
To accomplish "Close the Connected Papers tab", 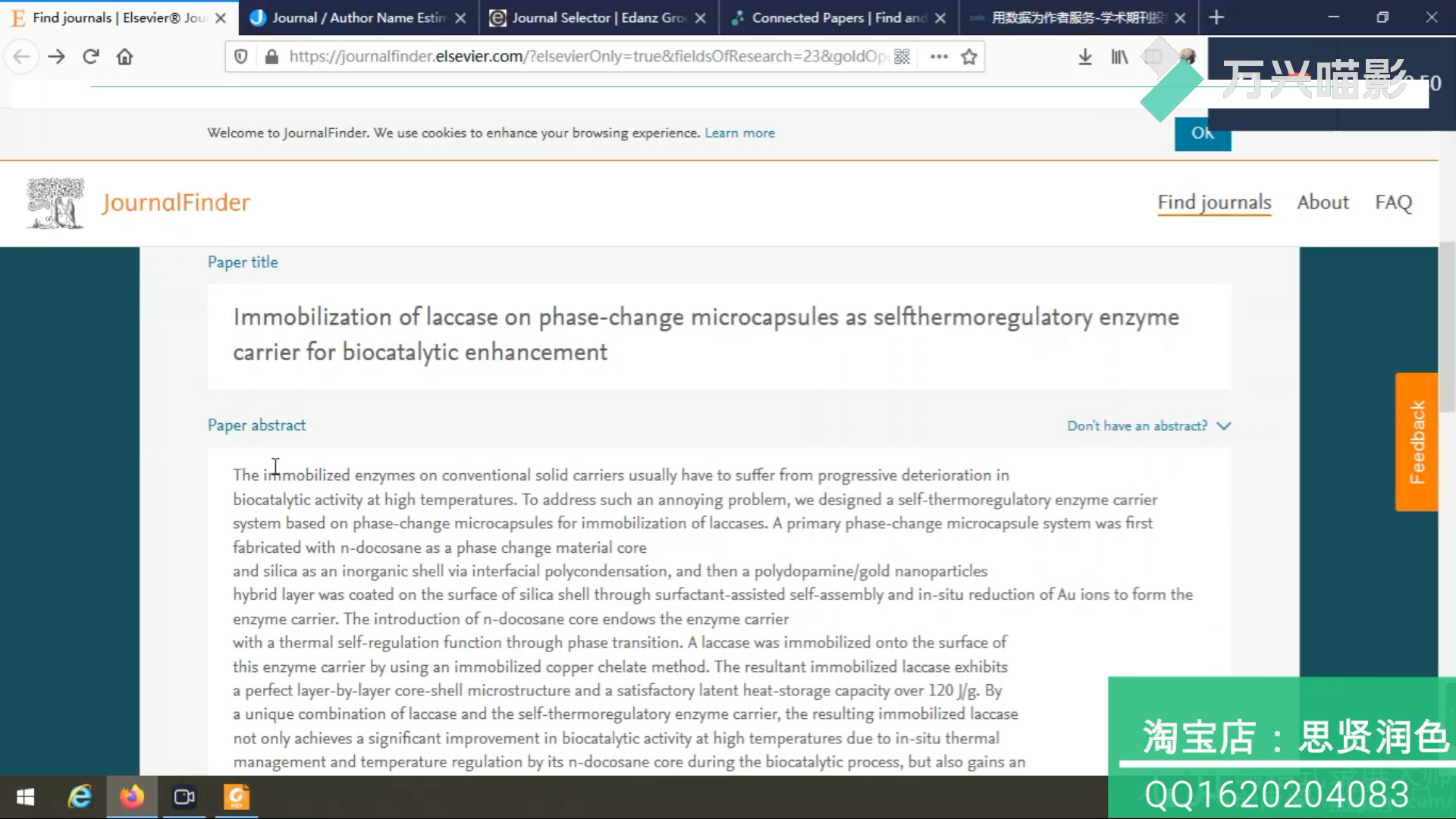I will (940, 18).
